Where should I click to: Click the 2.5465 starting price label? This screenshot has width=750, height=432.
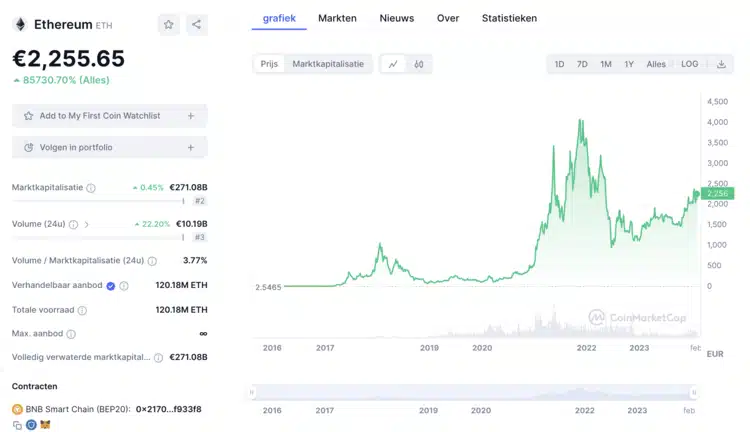point(268,287)
